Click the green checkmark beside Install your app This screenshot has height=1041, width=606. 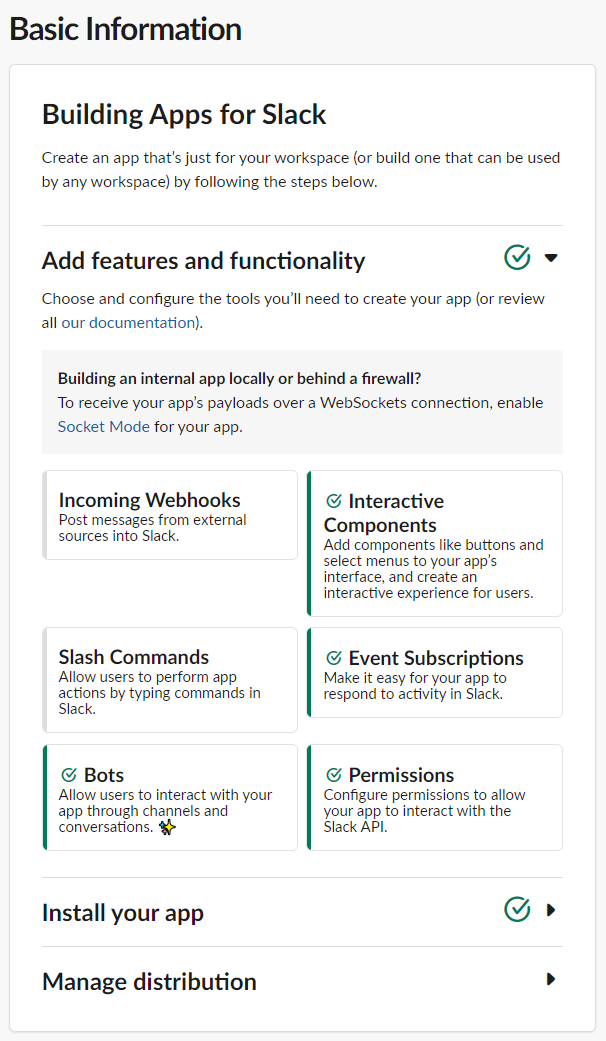click(x=517, y=909)
